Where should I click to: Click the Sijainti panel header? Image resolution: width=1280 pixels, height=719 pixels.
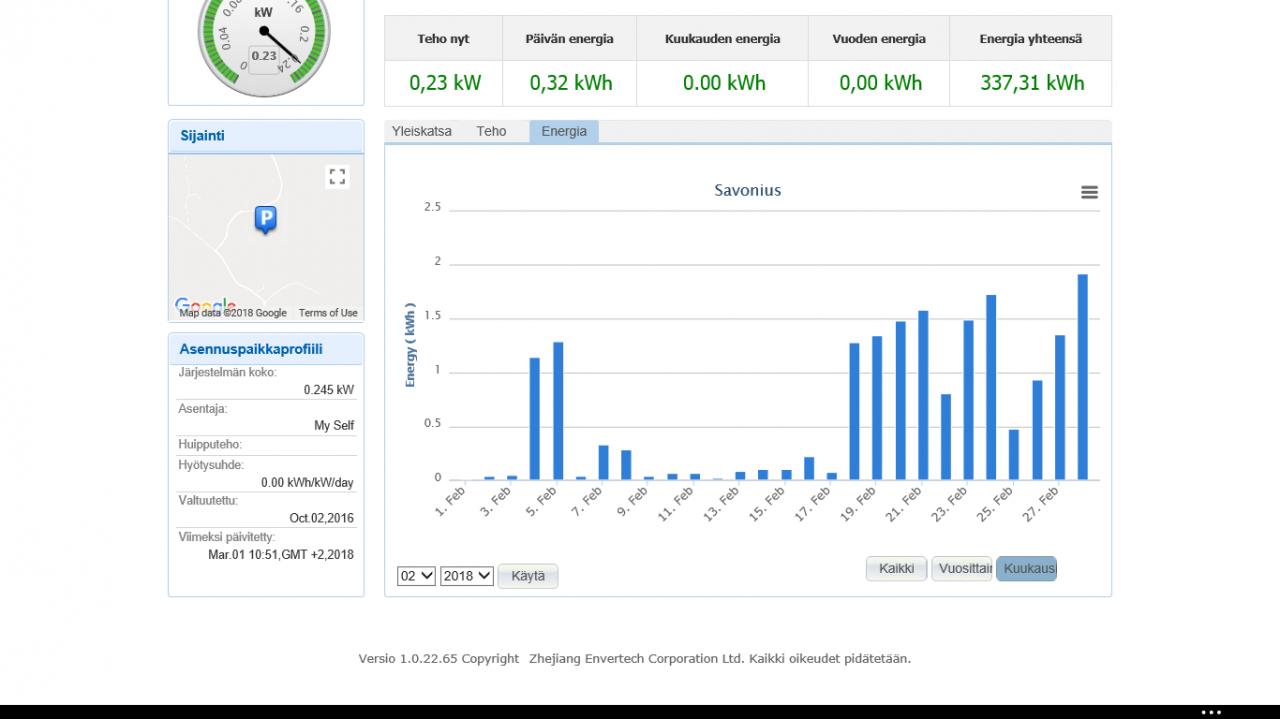click(266, 136)
